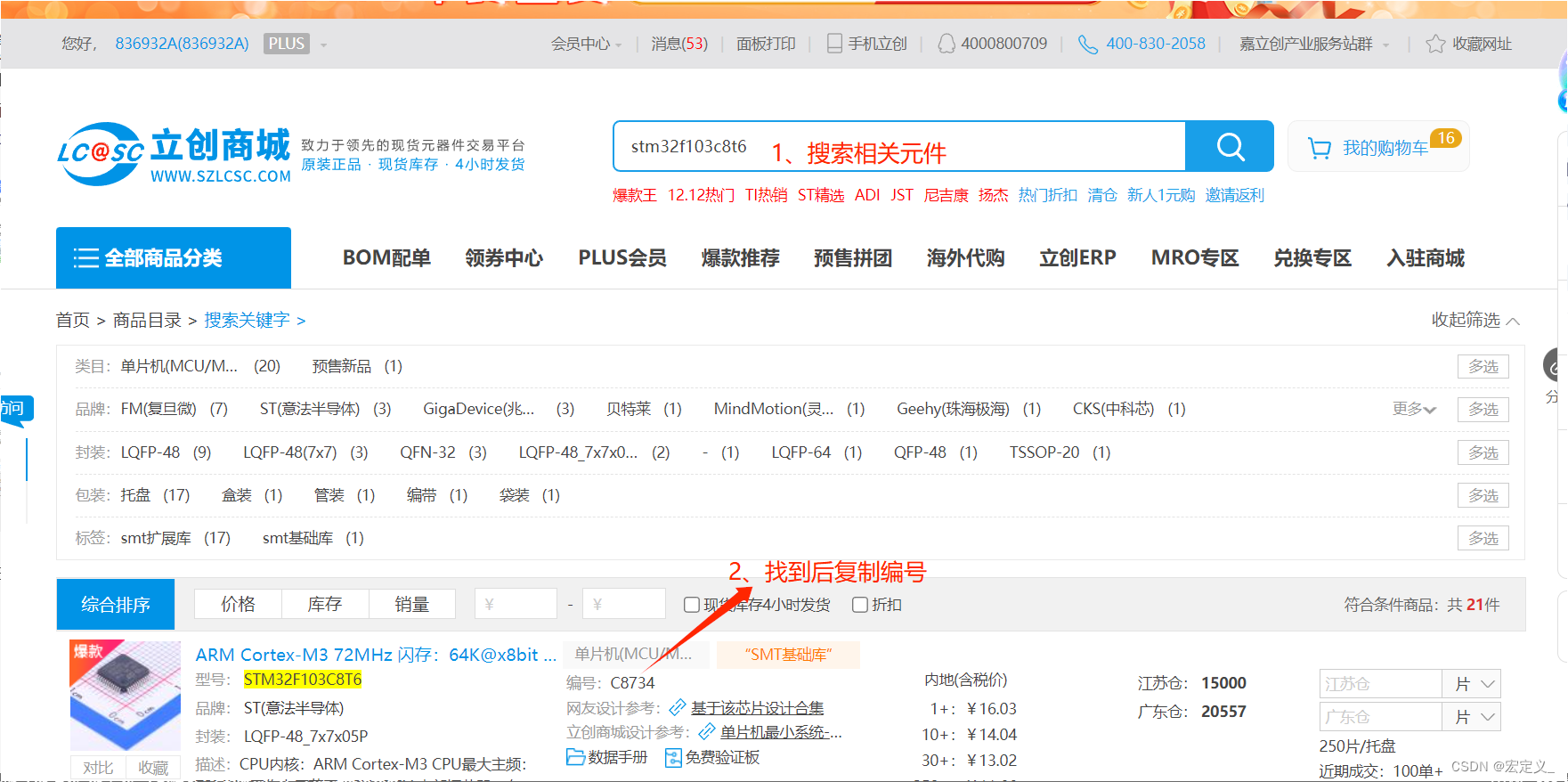This screenshot has height=782, width=1568.
Task: Filter by tag smt基础库
Action: tap(313, 538)
